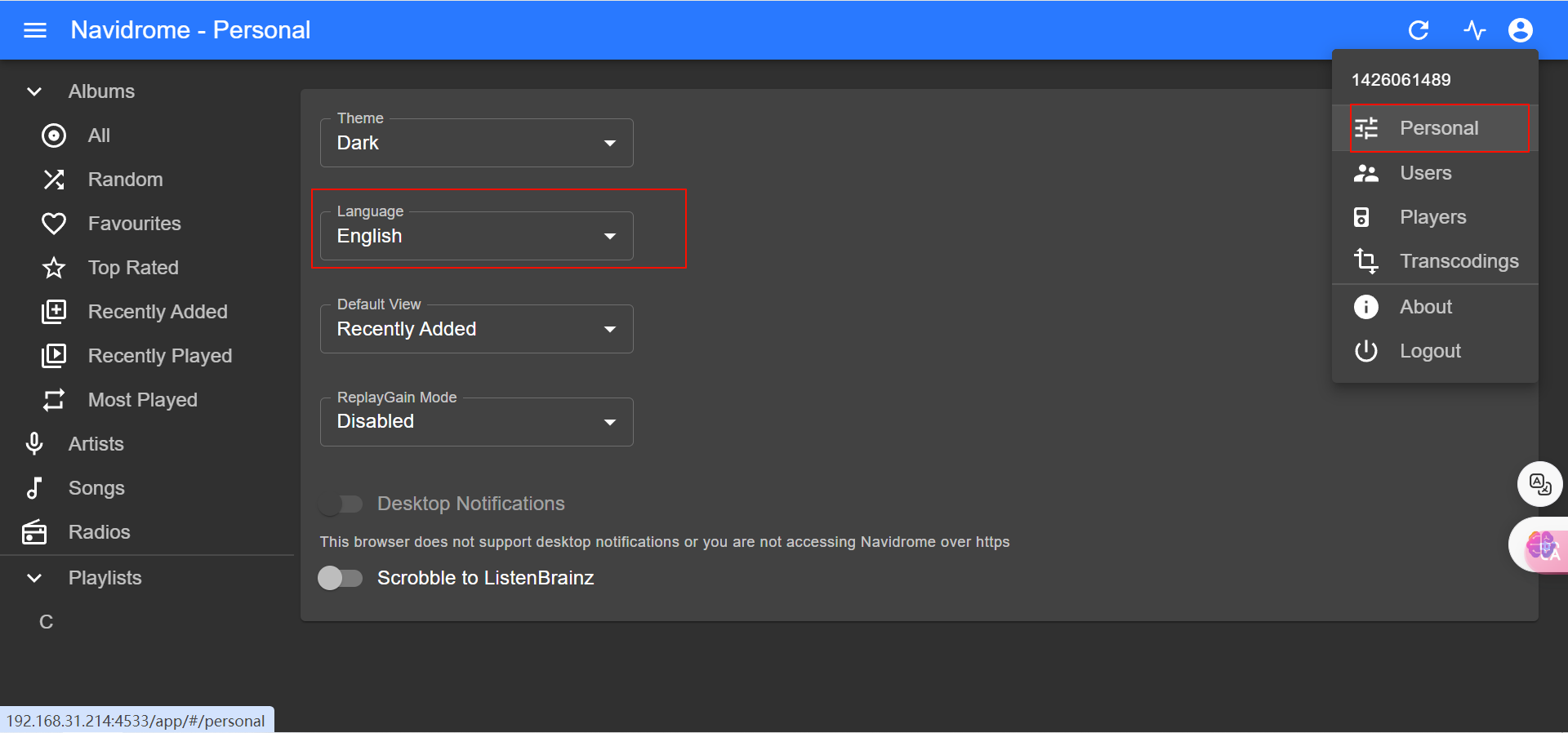The height and width of the screenshot is (733, 1568).
Task: Open the hamburger menu icon
Action: [x=35, y=30]
